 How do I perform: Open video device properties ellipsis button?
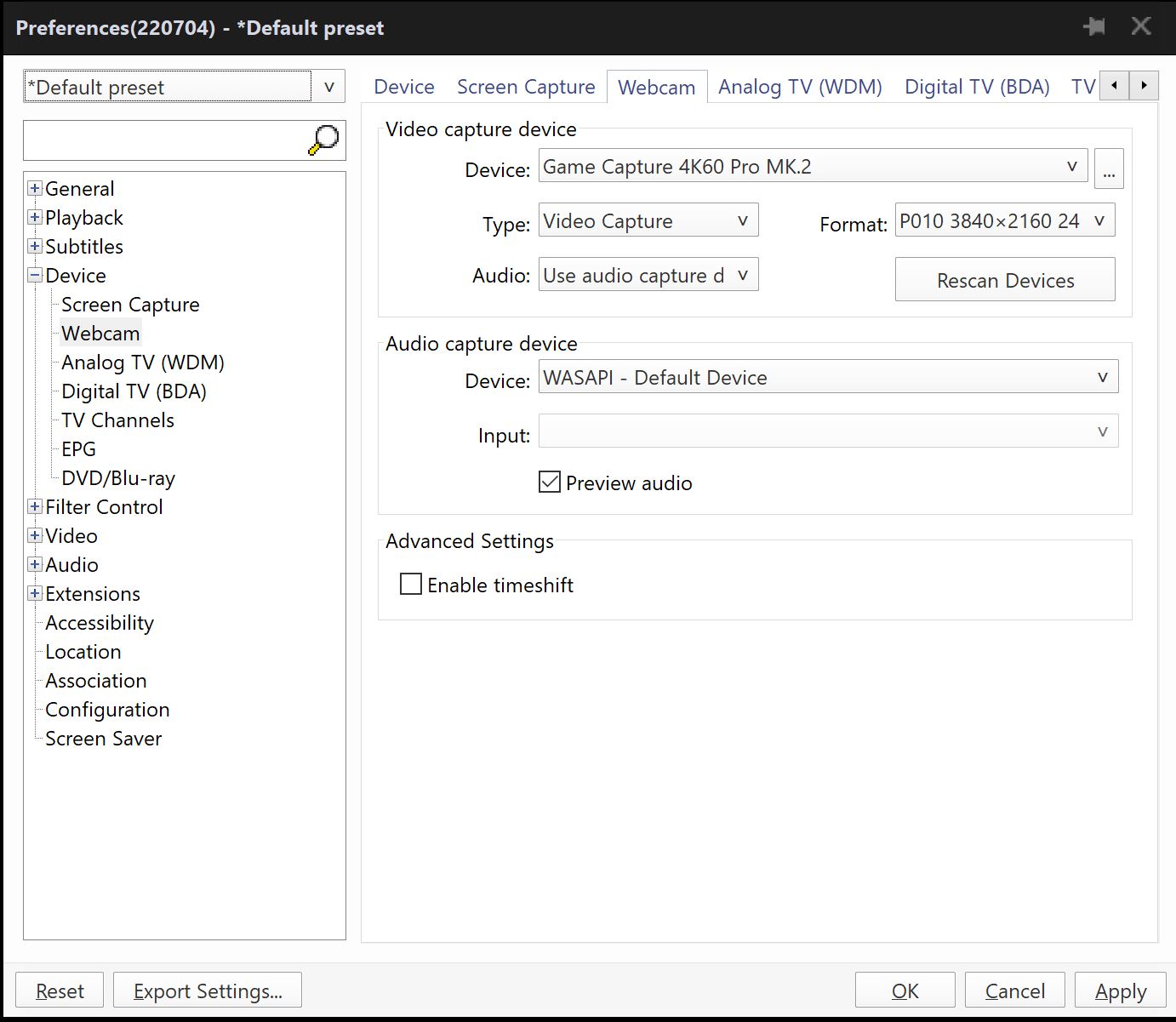tap(1109, 168)
